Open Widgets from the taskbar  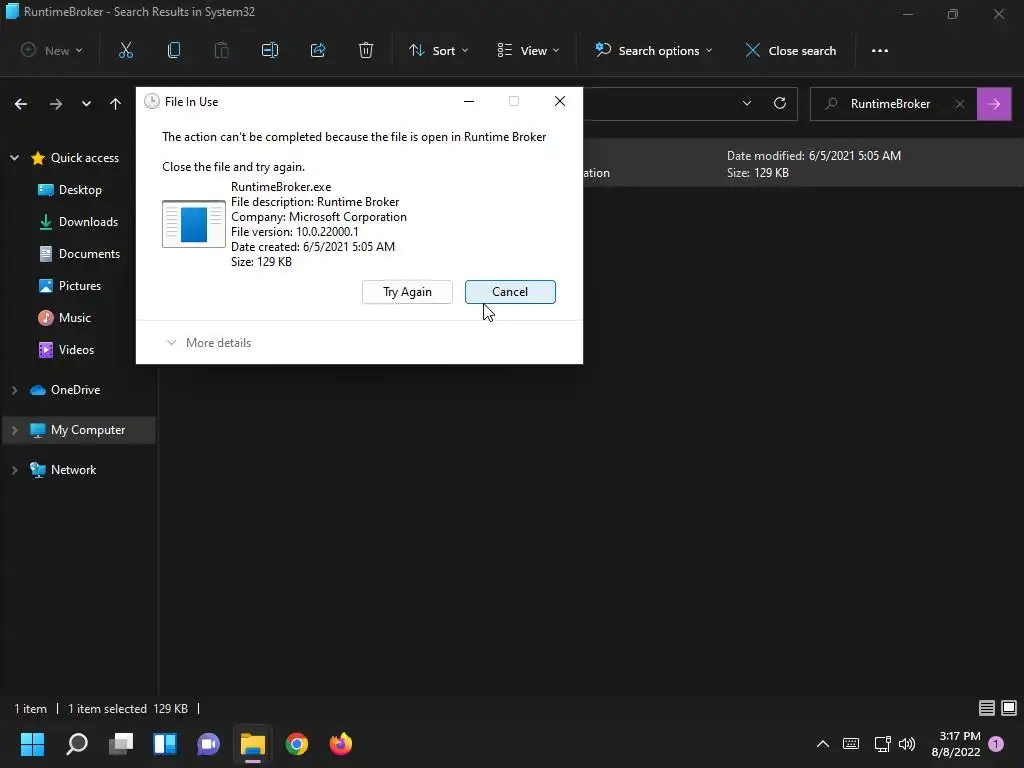point(165,744)
